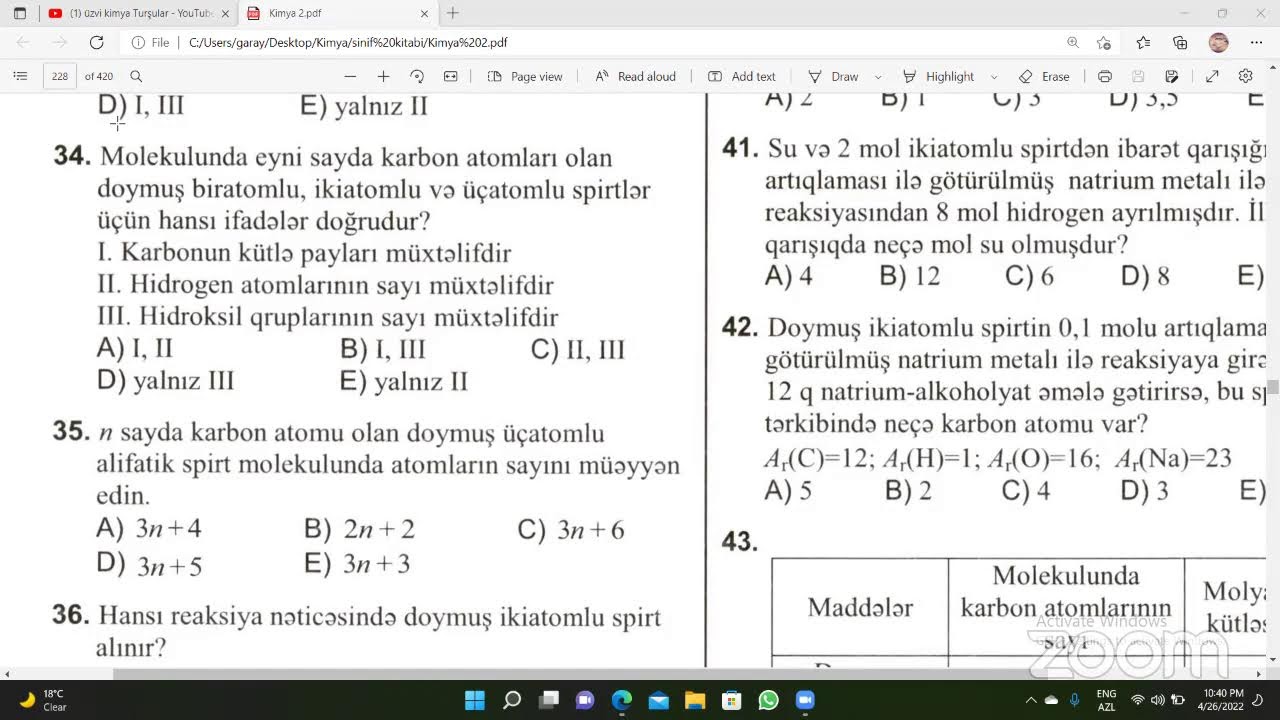Zoom in with the plus button
The image size is (1280, 720).
pos(383,76)
